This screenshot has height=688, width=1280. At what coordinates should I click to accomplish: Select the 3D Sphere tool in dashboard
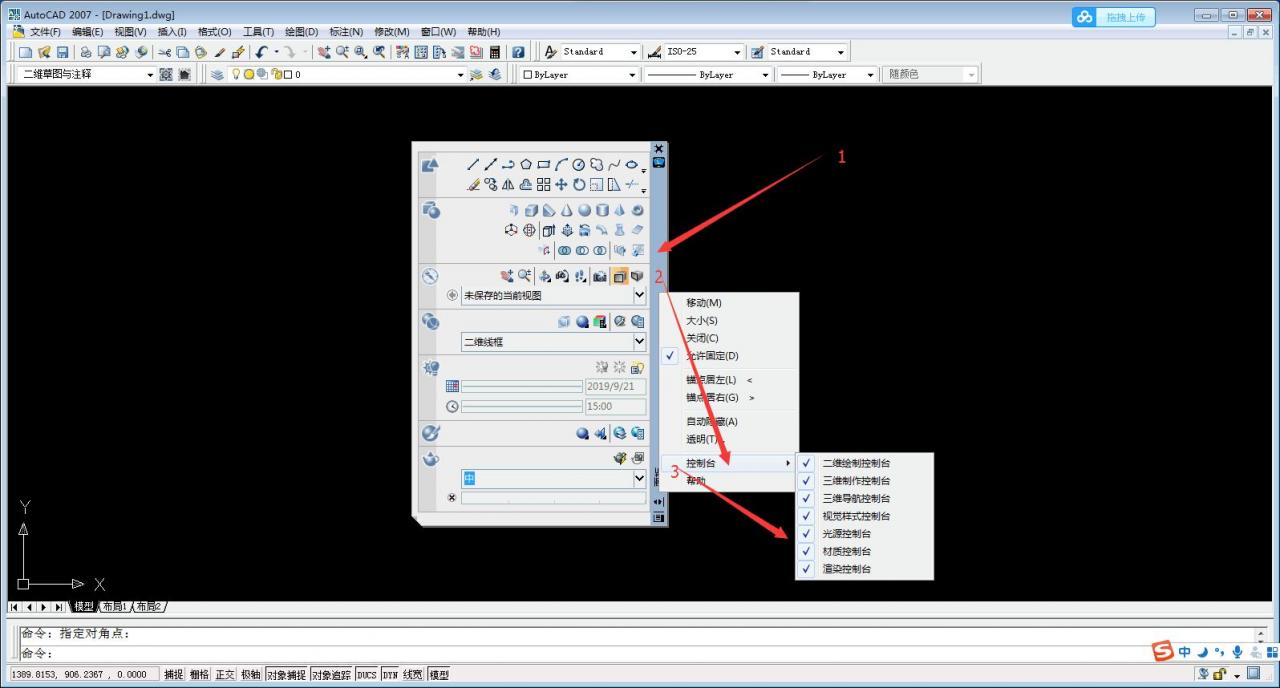(584, 210)
